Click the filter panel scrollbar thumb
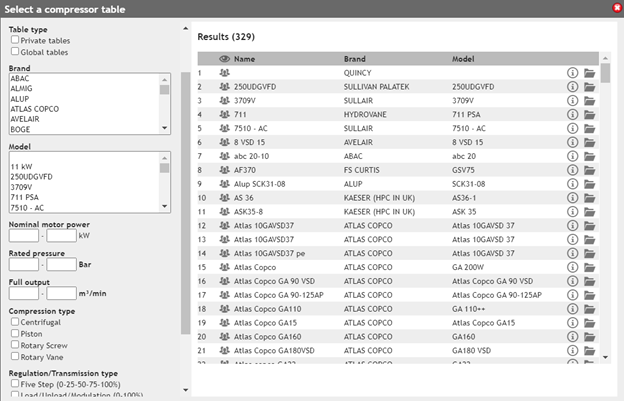Screen dimensions: 624x401 tap(185, 203)
